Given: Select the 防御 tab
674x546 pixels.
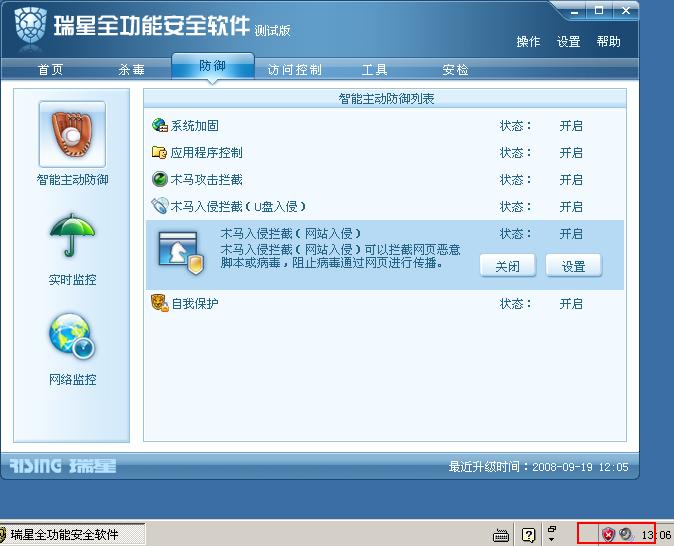Looking at the screenshot, I should click(x=213, y=66).
